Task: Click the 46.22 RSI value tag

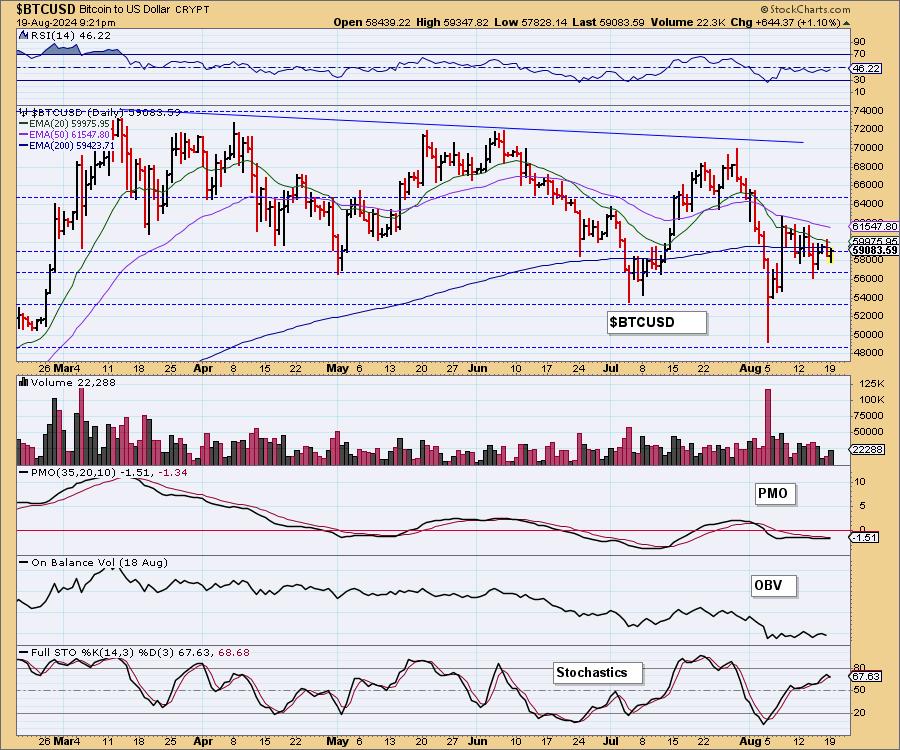Action: tap(867, 68)
